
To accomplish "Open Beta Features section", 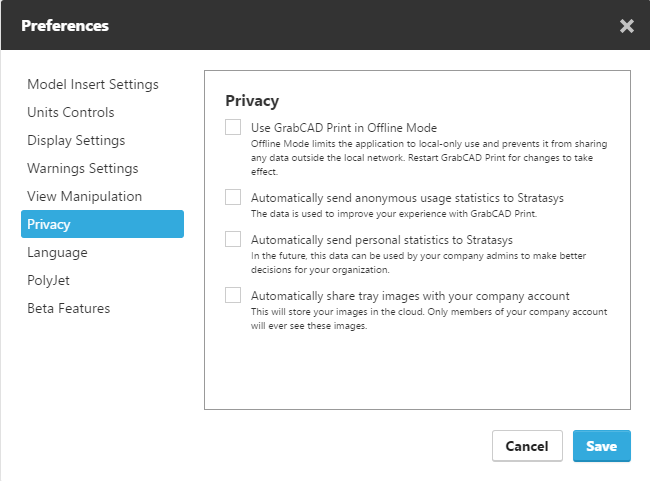I will point(68,309).
